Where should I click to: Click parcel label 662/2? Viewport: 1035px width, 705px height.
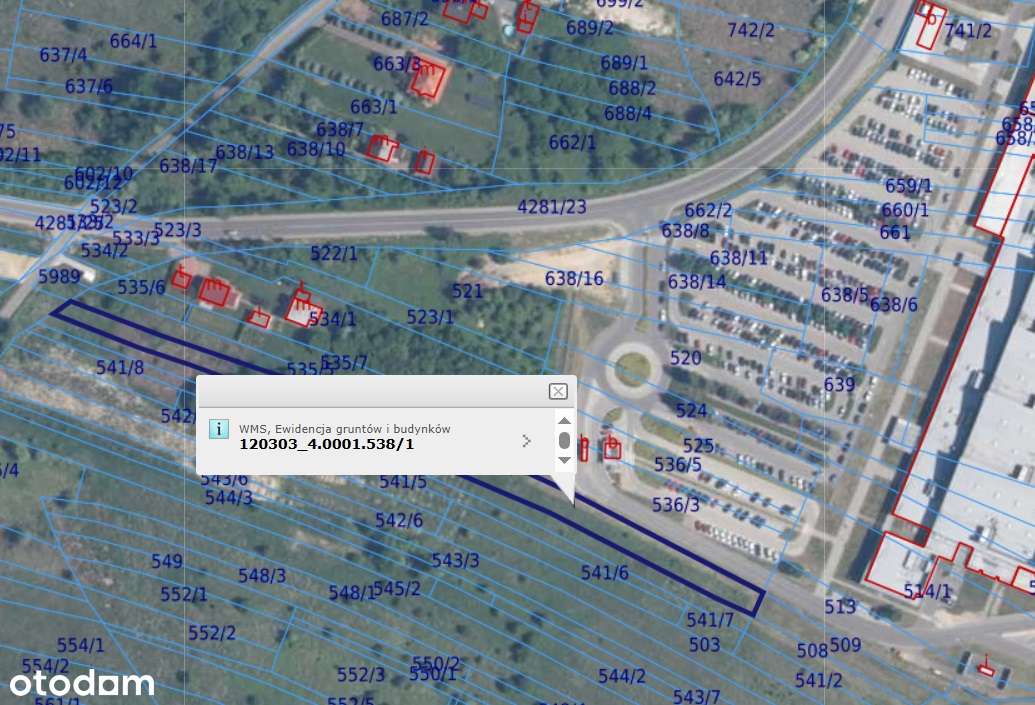[x=708, y=211]
